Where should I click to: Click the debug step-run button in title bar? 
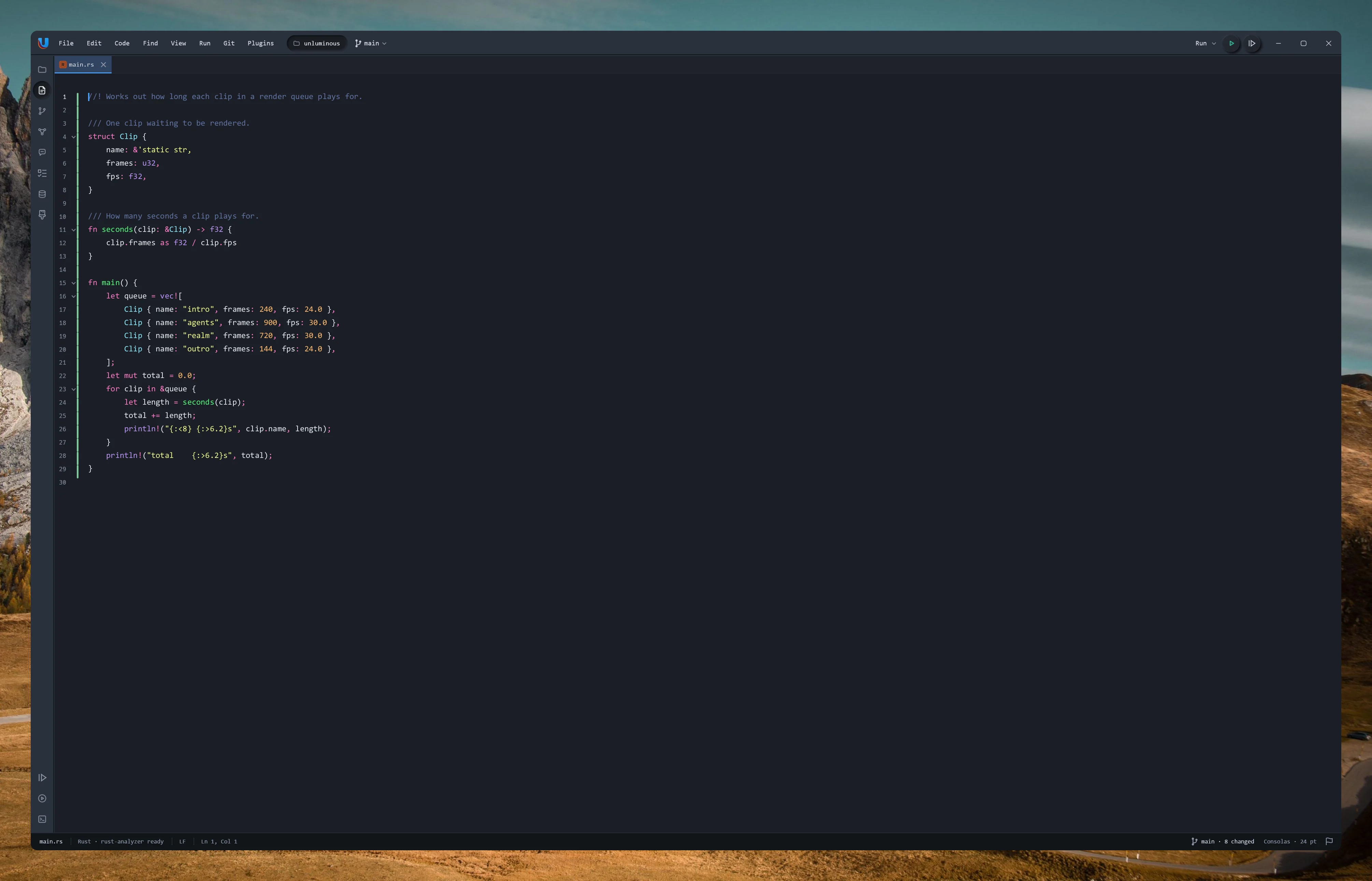click(x=1252, y=43)
